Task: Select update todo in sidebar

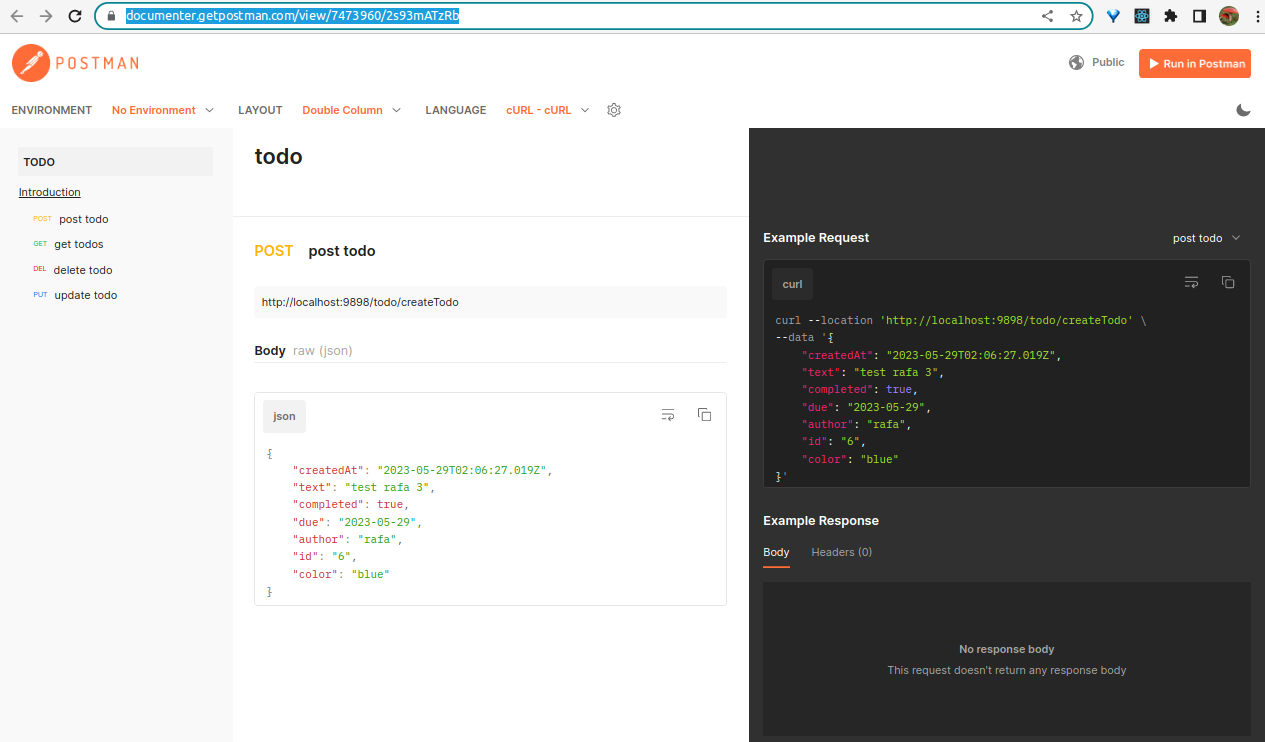Action: tap(86, 295)
